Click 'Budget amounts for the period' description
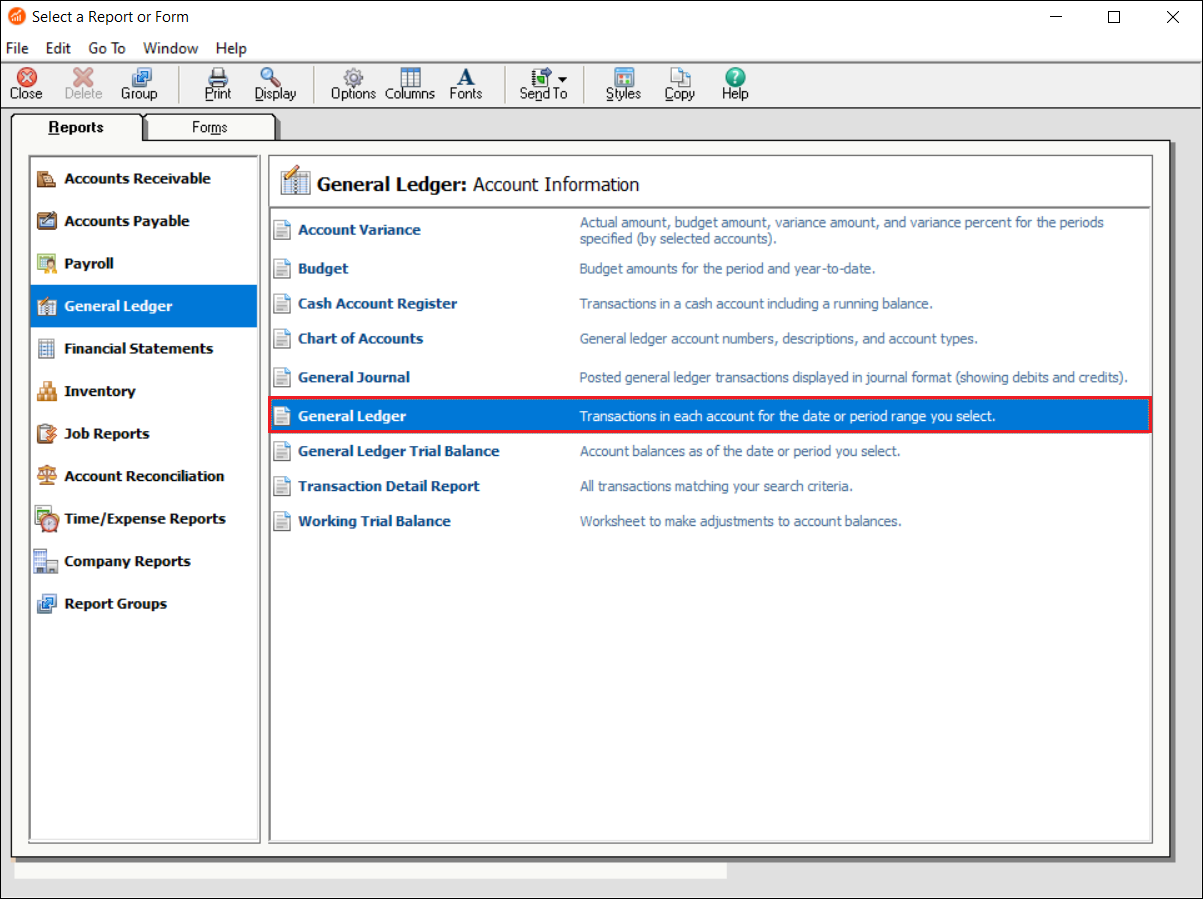1203x899 pixels. click(728, 269)
